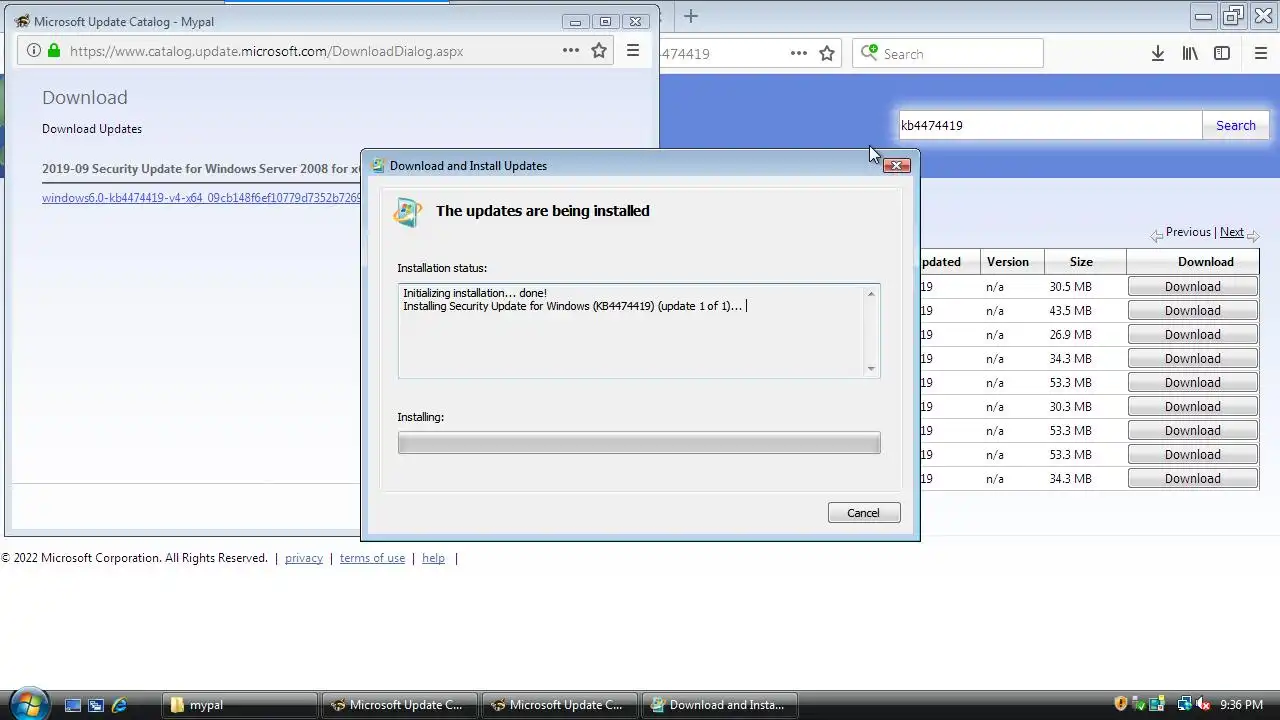Switch to Download and Install taskbar item

tap(720, 705)
